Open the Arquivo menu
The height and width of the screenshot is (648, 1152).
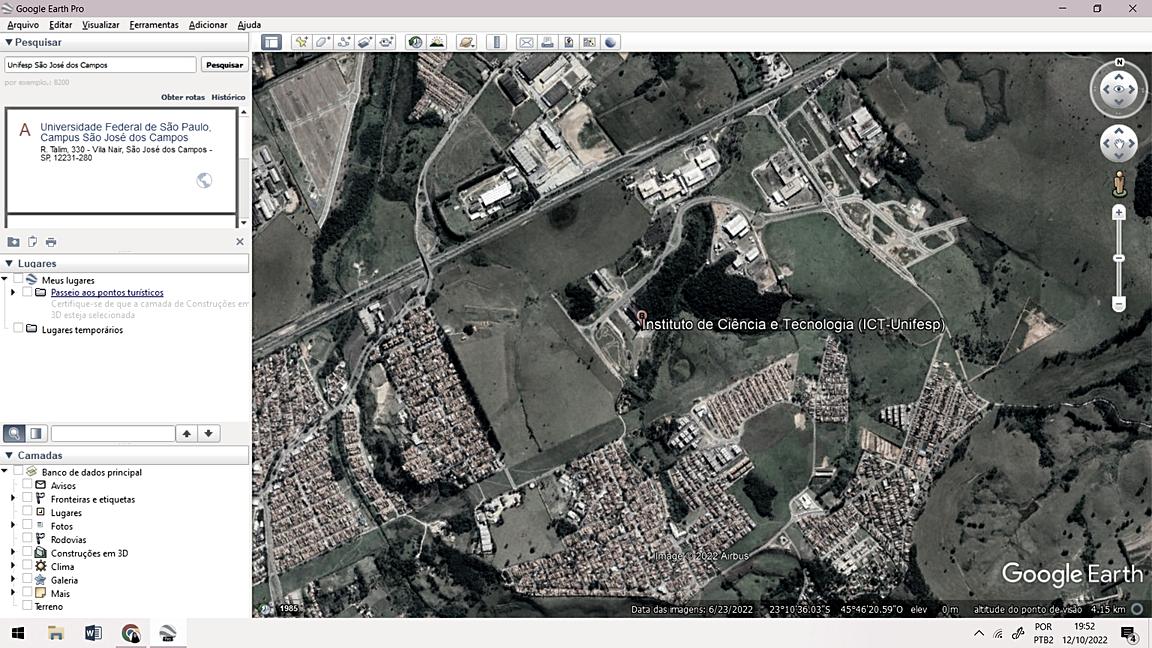[x=23, y=25]
